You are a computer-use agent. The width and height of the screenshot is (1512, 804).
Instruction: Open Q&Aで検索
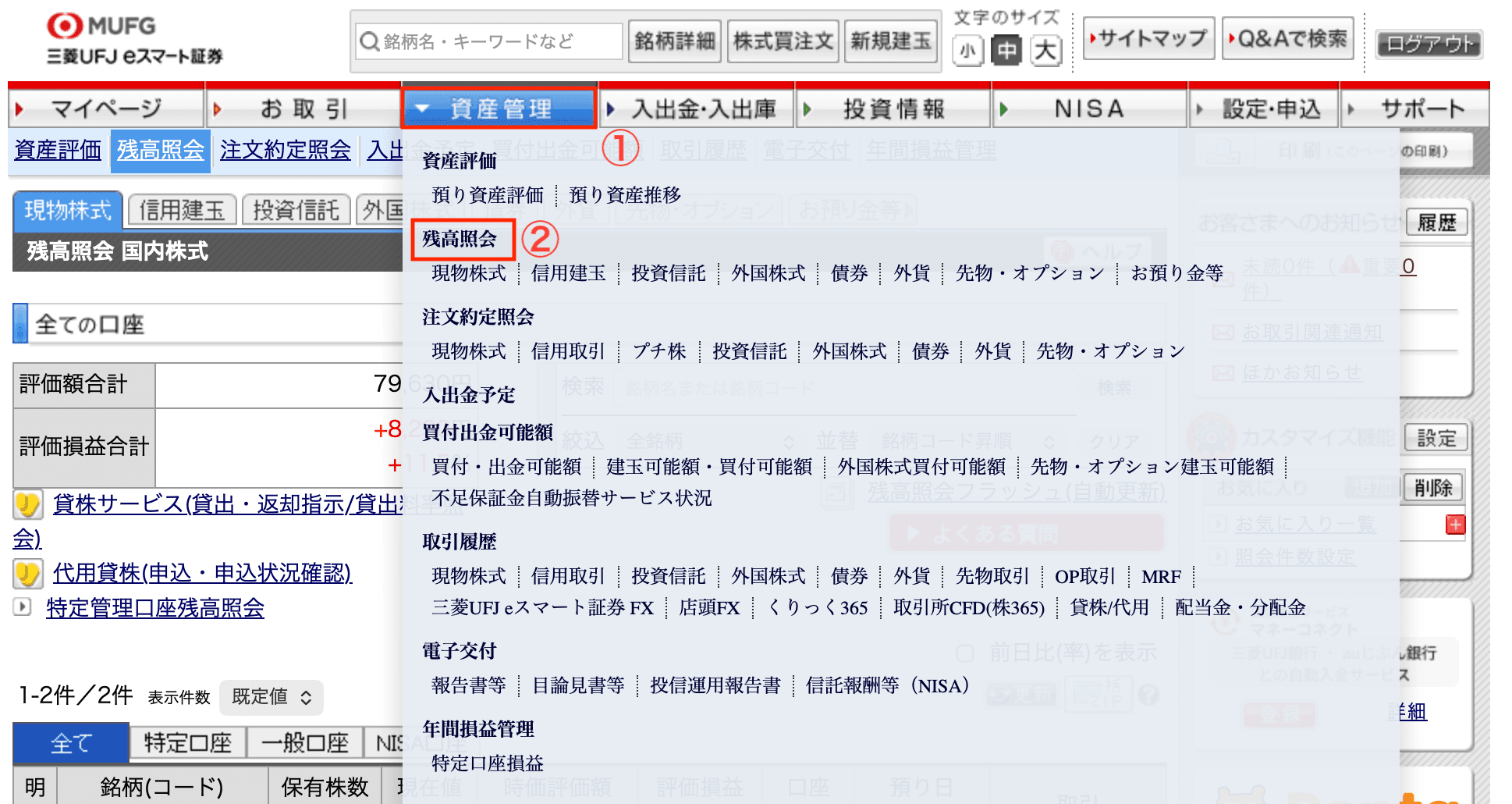(1289, 38)
